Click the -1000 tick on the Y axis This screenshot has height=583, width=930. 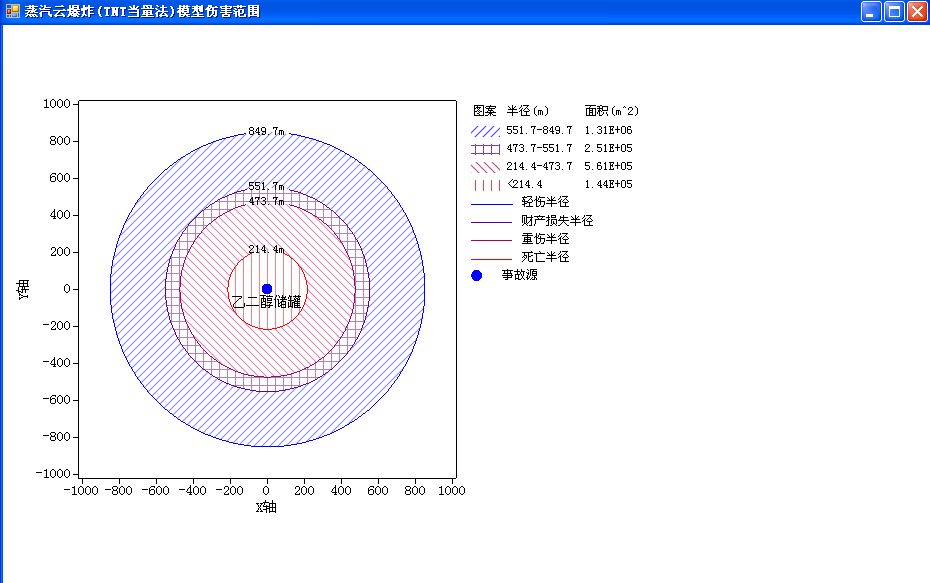(x=53, y=473)
